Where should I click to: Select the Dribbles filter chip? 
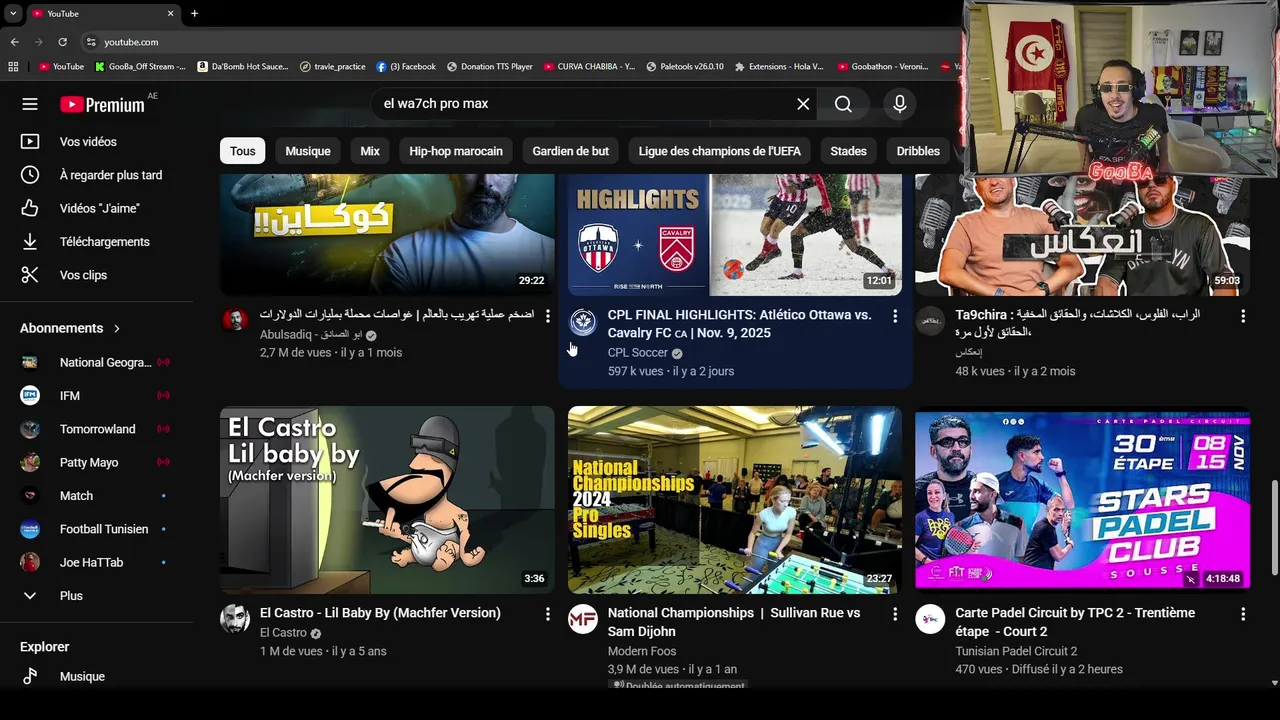(x=918, y=151)
